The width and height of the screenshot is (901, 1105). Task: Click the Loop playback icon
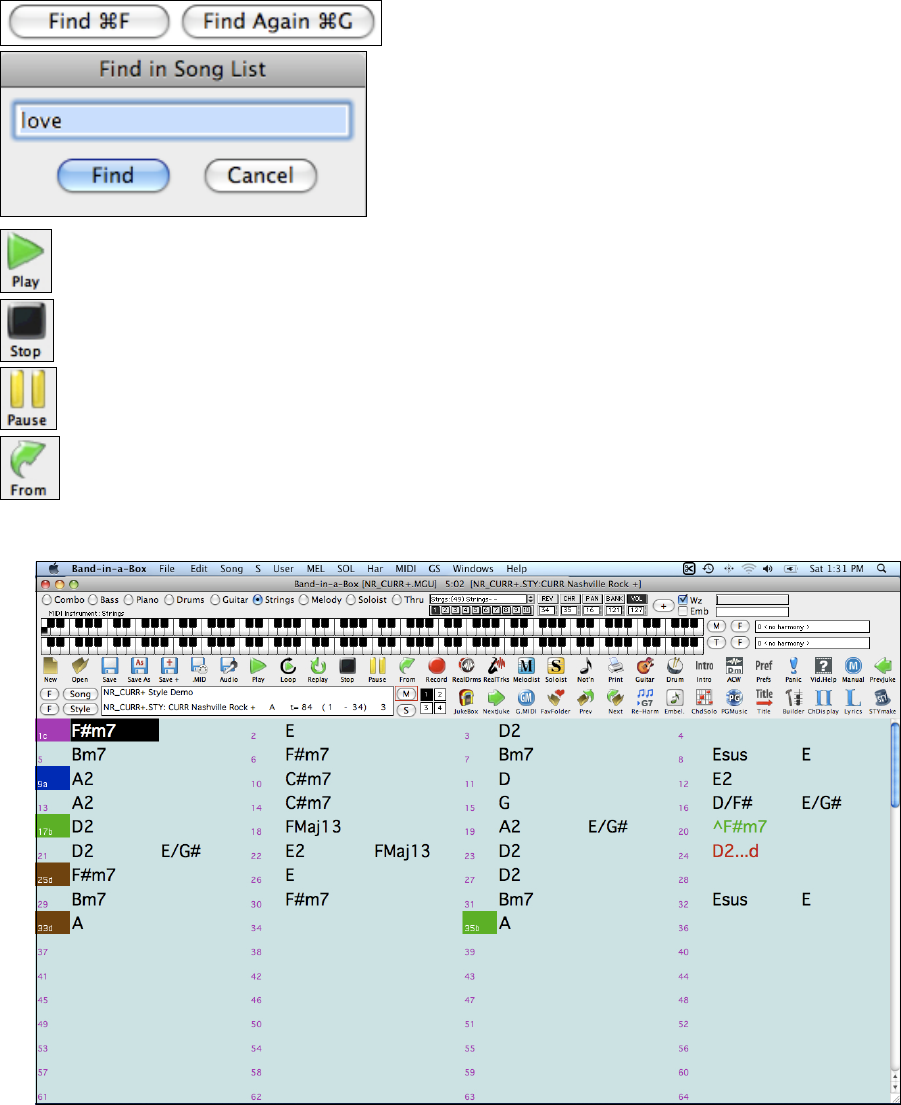pos(288,669)
